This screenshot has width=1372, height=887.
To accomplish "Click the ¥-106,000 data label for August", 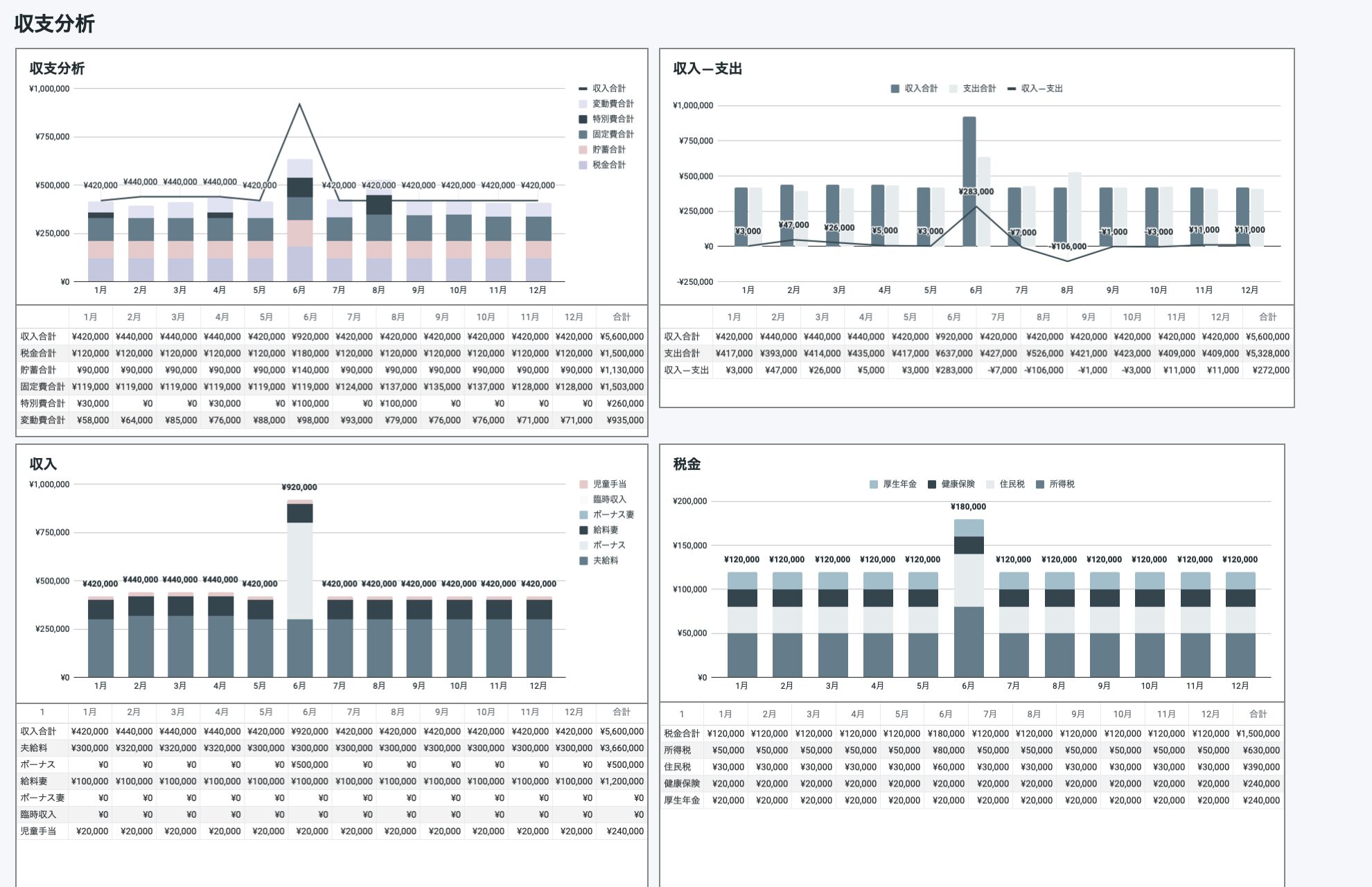I will [x=1068, y=246].
